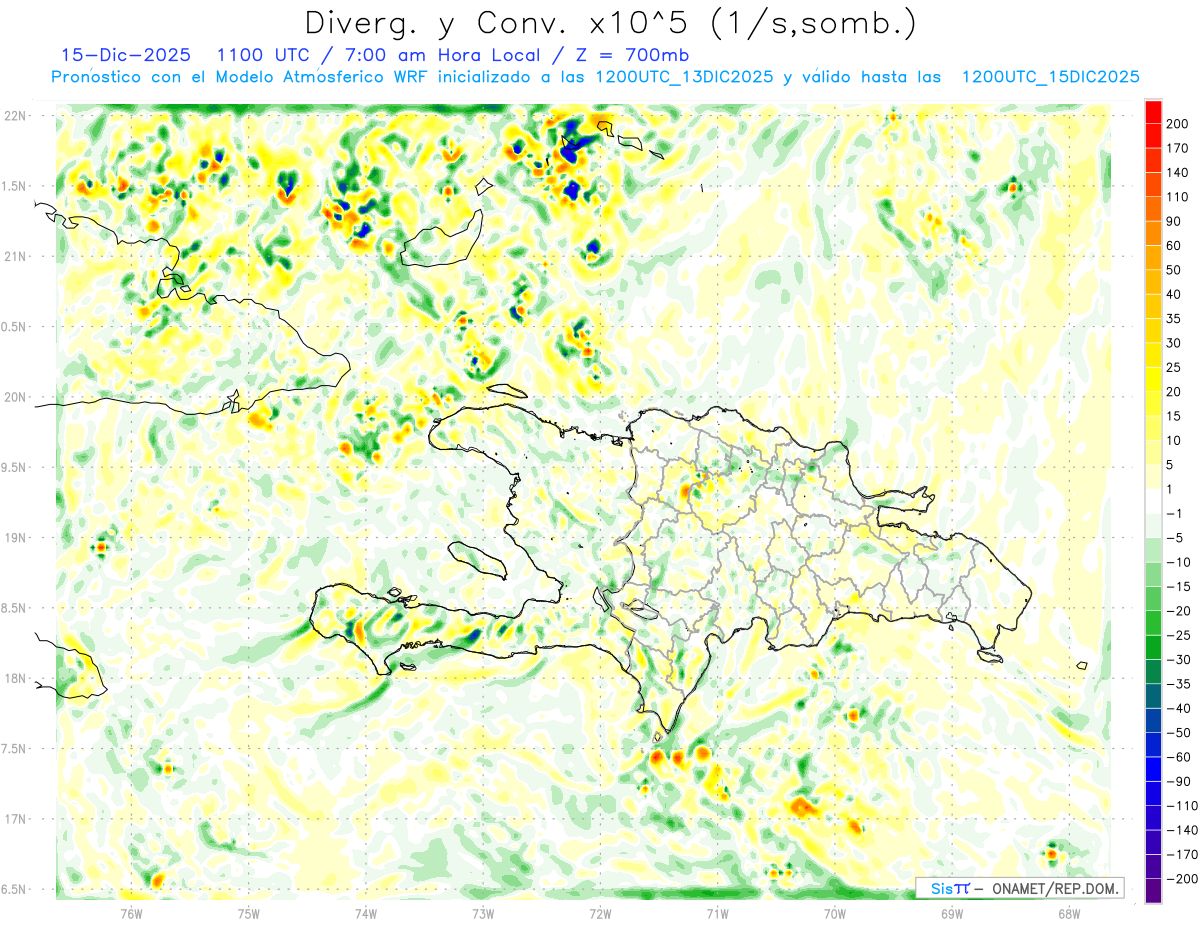Click the "70W" longitude label
The width and height of the screenshot is (1200, 927).
tap(835, 913)
